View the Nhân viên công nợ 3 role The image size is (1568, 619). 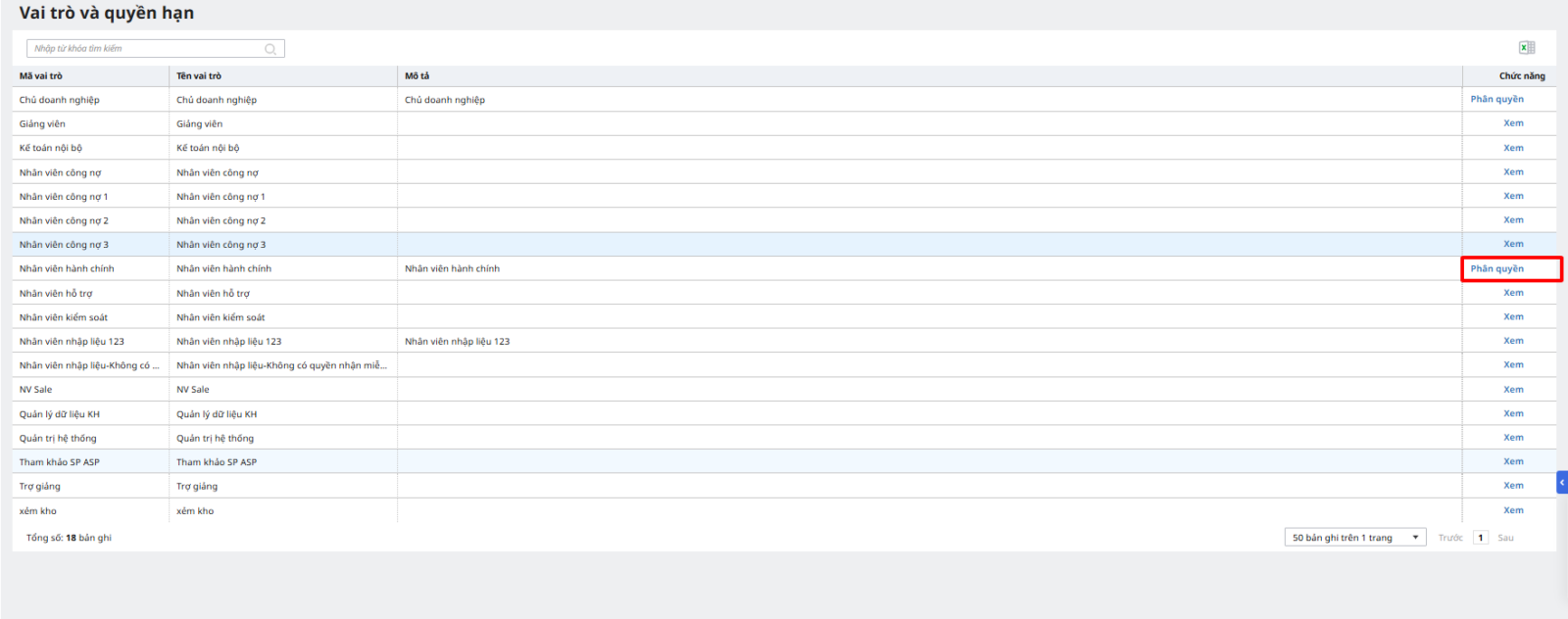coord(1513,244)
